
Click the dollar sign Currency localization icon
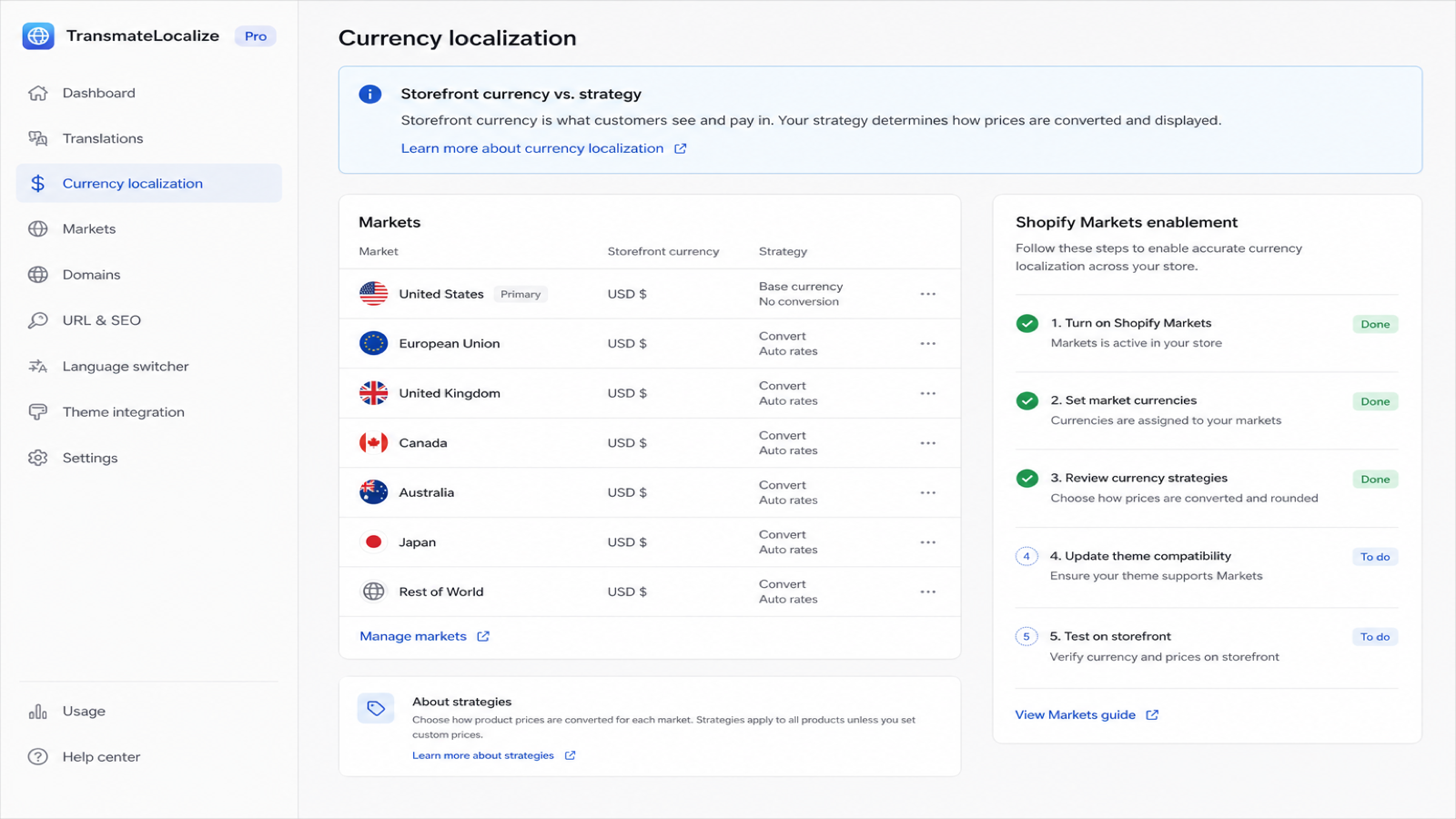(x=37, y=184)
